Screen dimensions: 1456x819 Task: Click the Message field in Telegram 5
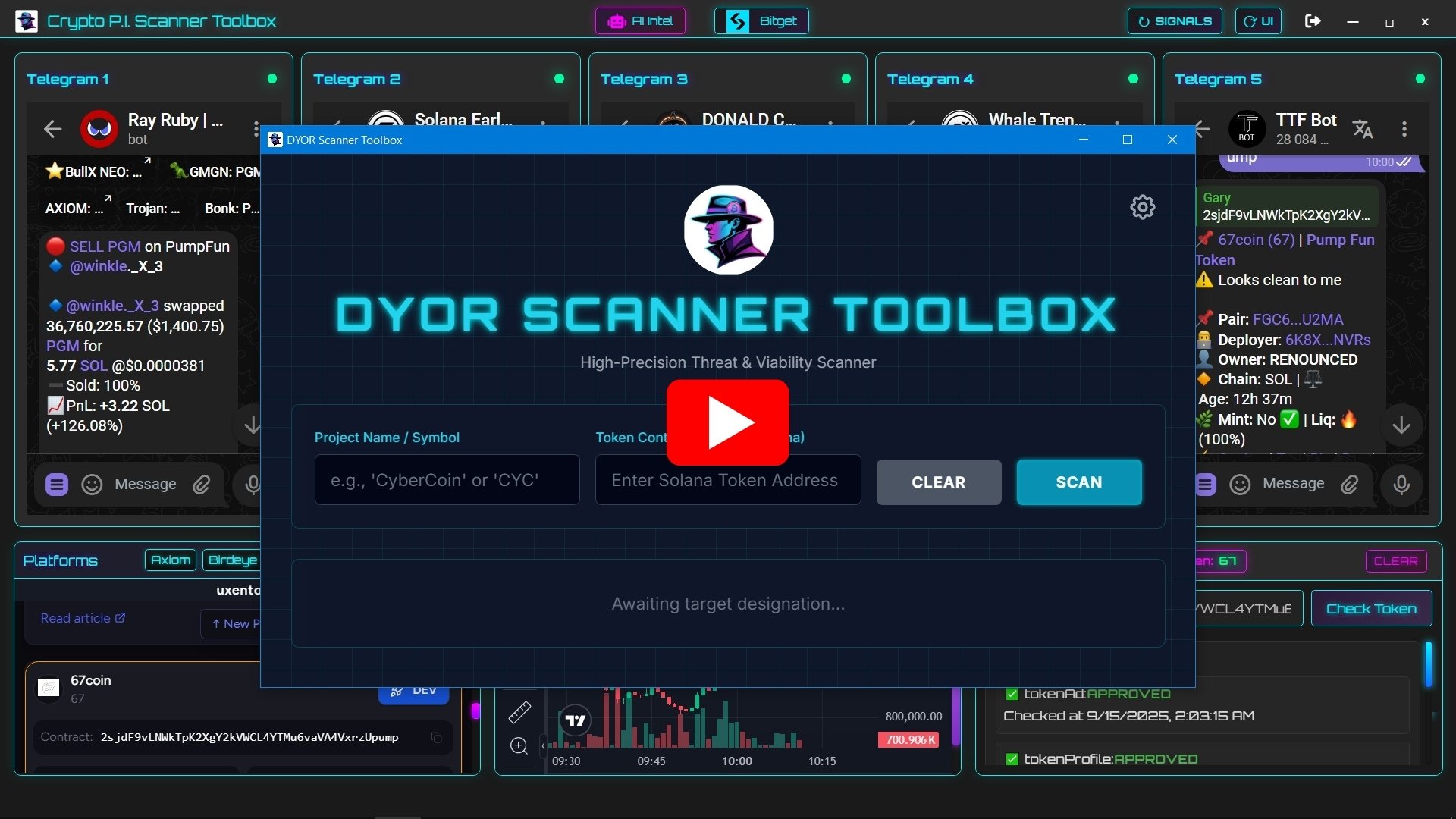(x=1294, y=484)
